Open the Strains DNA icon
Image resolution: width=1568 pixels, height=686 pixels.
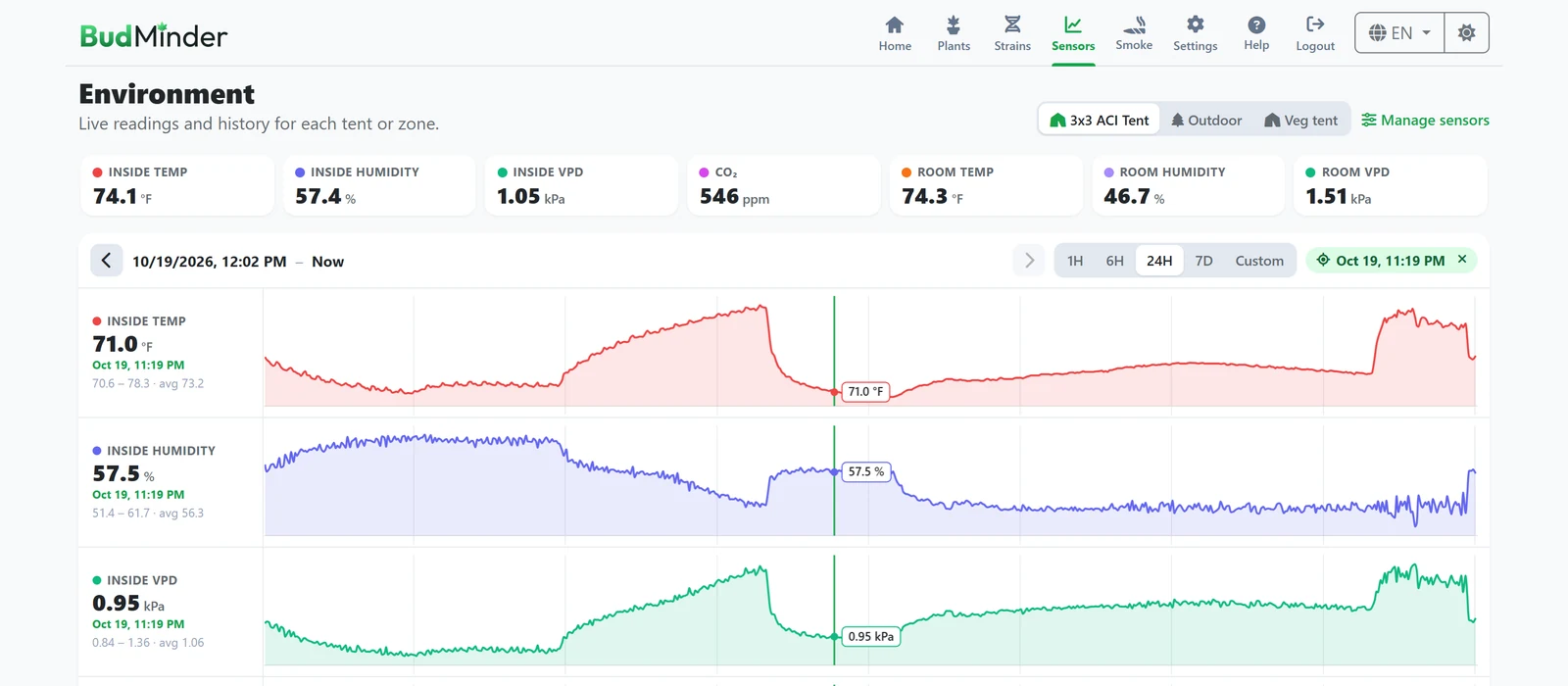(x=1012, y=25)
